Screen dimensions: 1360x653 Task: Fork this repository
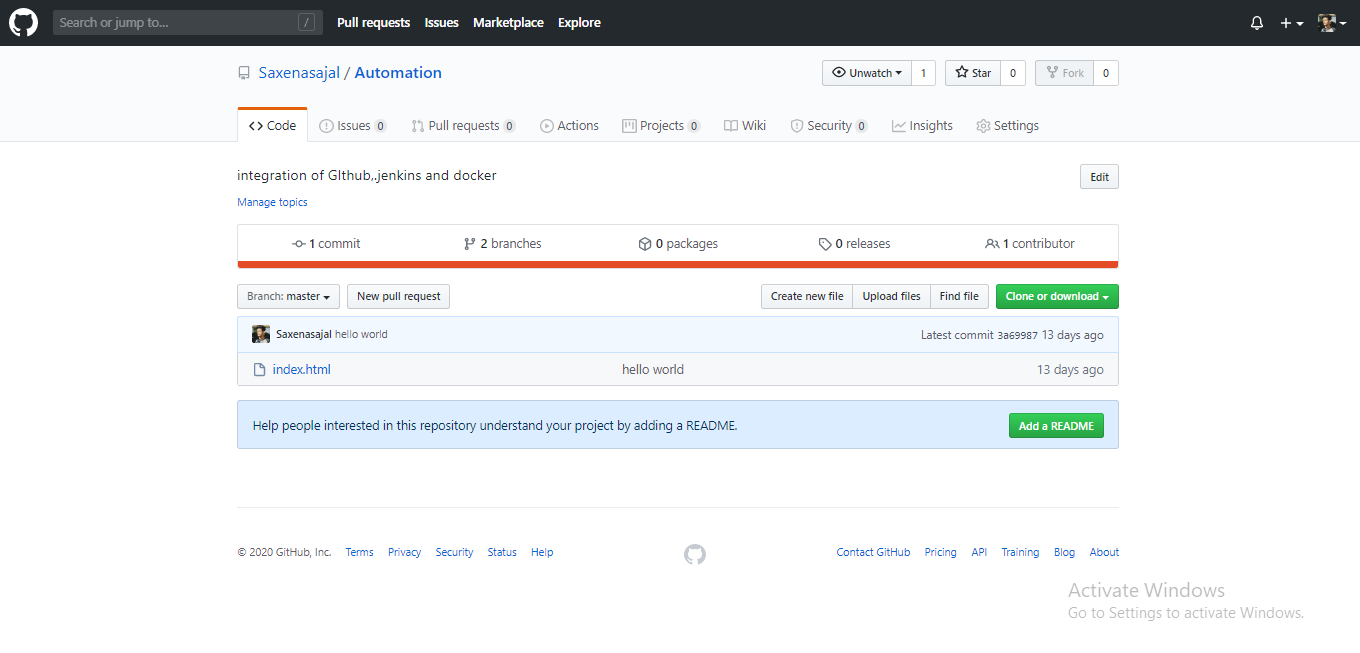tap(1063, 72)
